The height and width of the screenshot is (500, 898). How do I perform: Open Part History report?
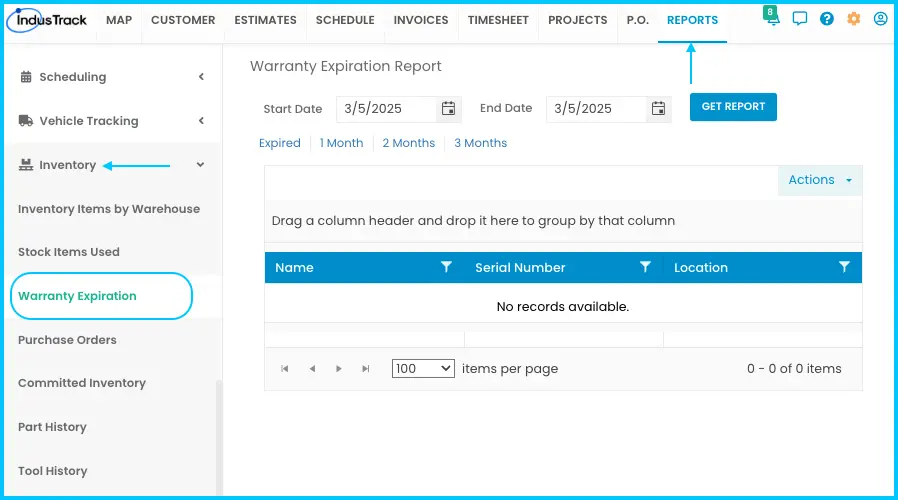pos(52,427)
